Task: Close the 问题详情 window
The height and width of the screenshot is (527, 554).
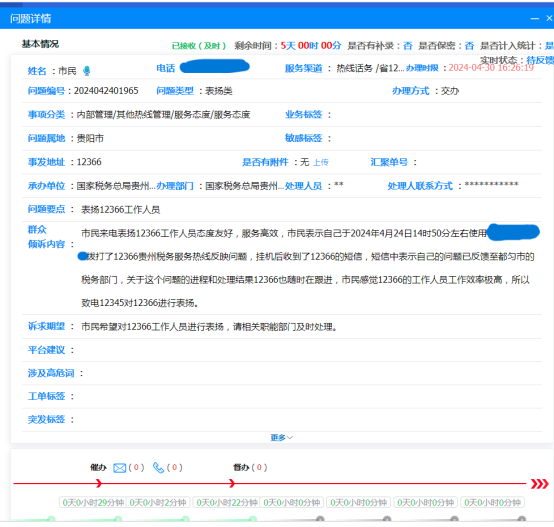Action: coord(549,18)
